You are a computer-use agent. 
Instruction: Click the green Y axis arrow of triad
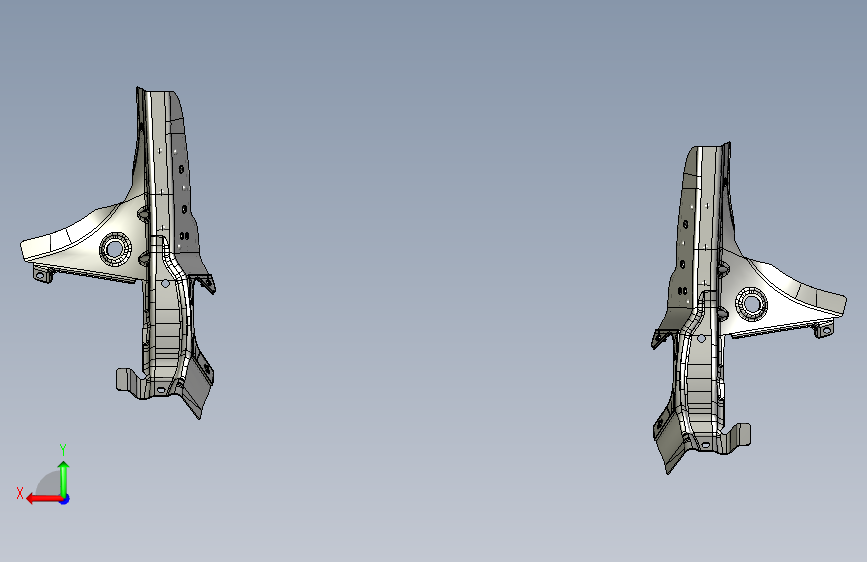[64, 478]
